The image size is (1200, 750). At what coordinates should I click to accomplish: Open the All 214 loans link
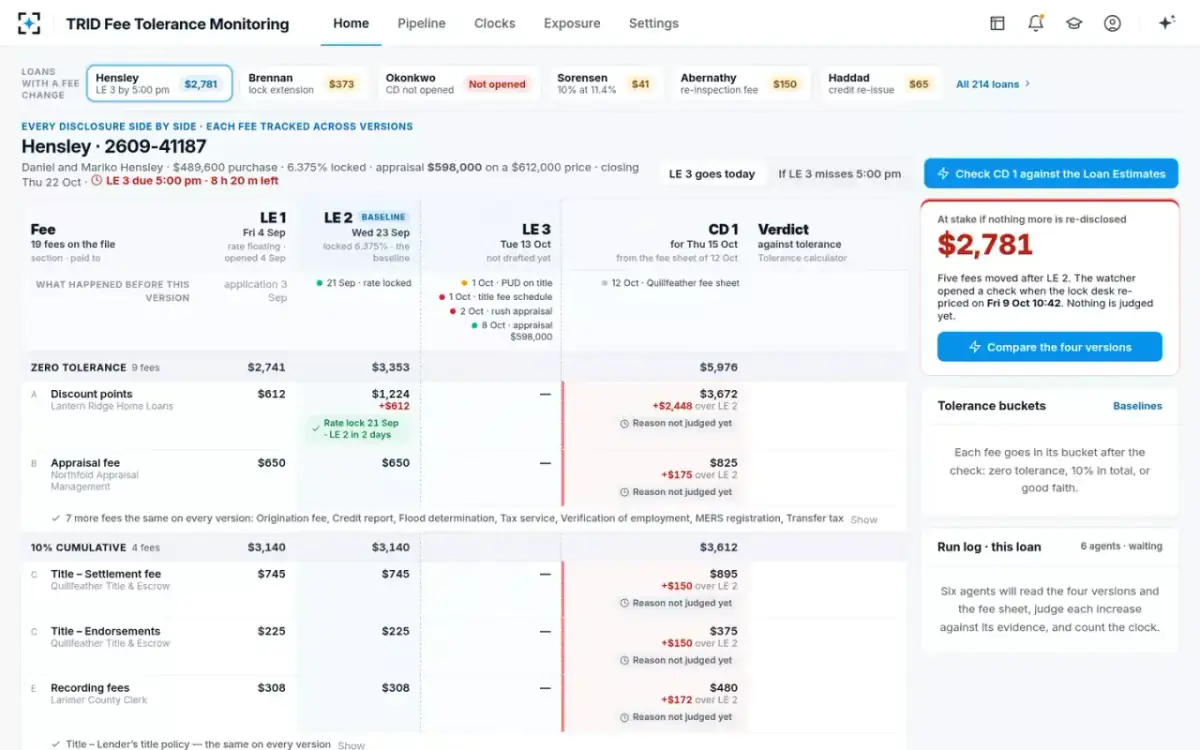click(x=993, y=84)
